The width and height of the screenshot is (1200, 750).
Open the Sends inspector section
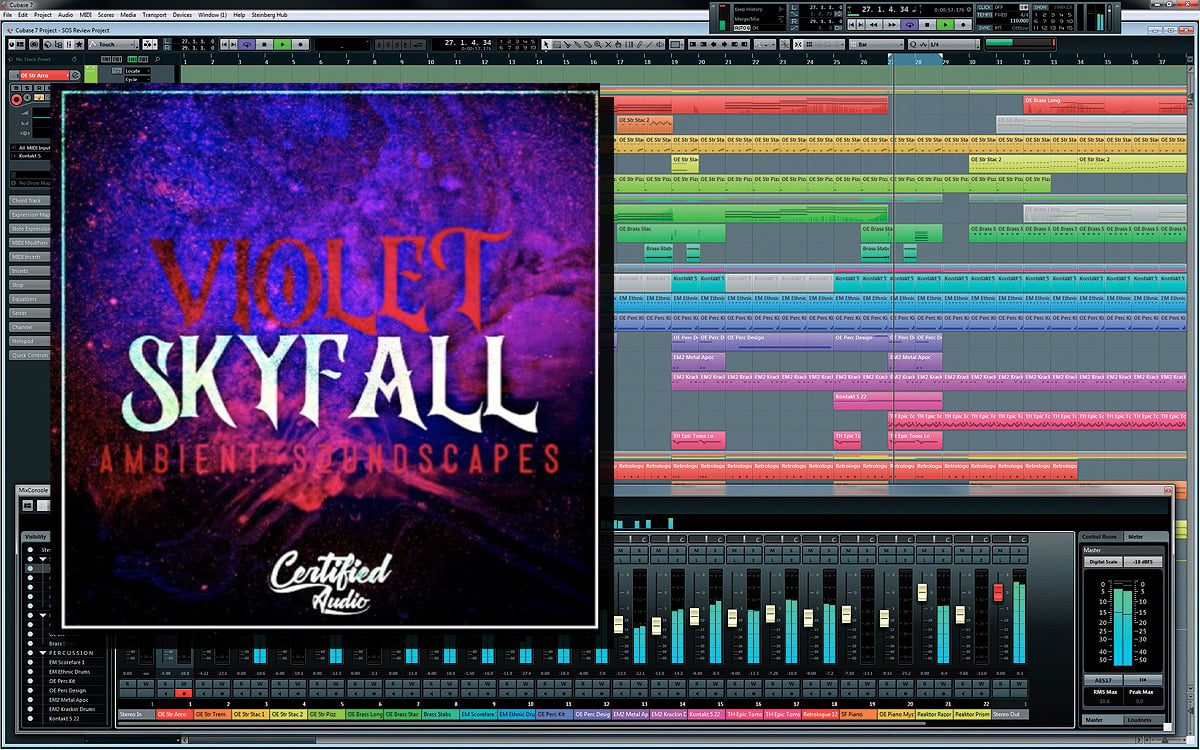coord(30,313)
